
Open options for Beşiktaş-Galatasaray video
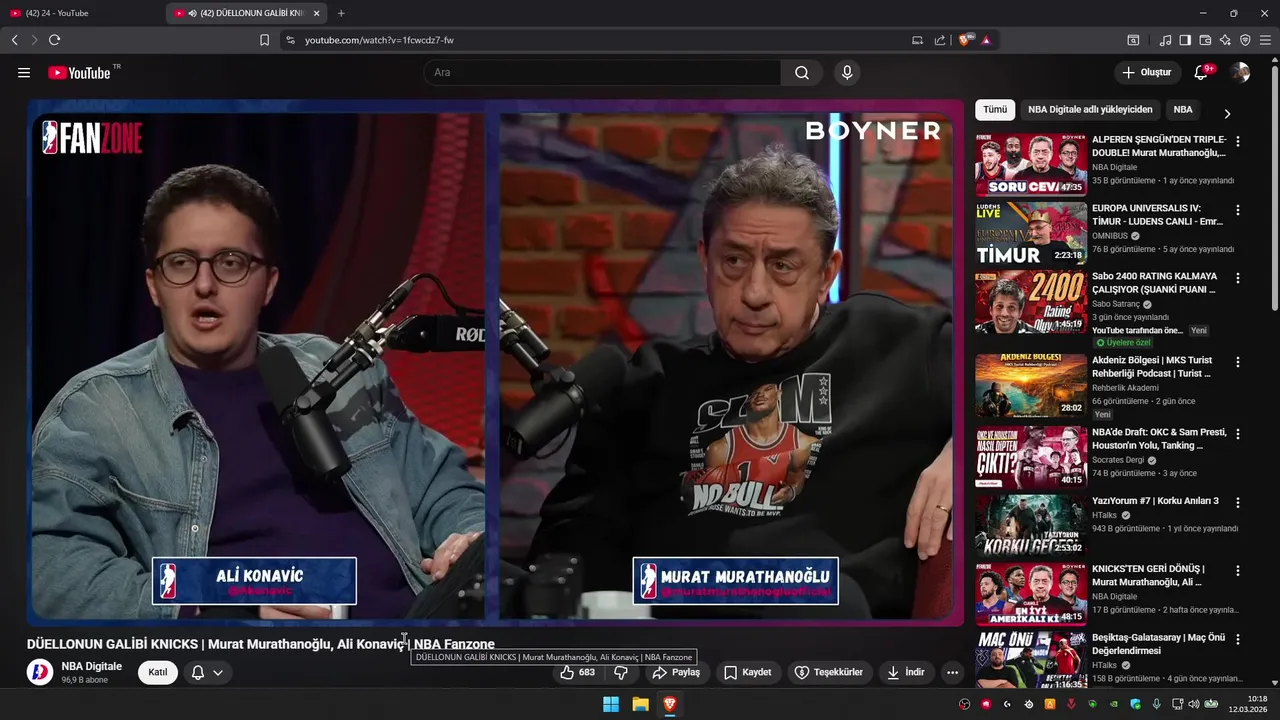pos(1238,638)
